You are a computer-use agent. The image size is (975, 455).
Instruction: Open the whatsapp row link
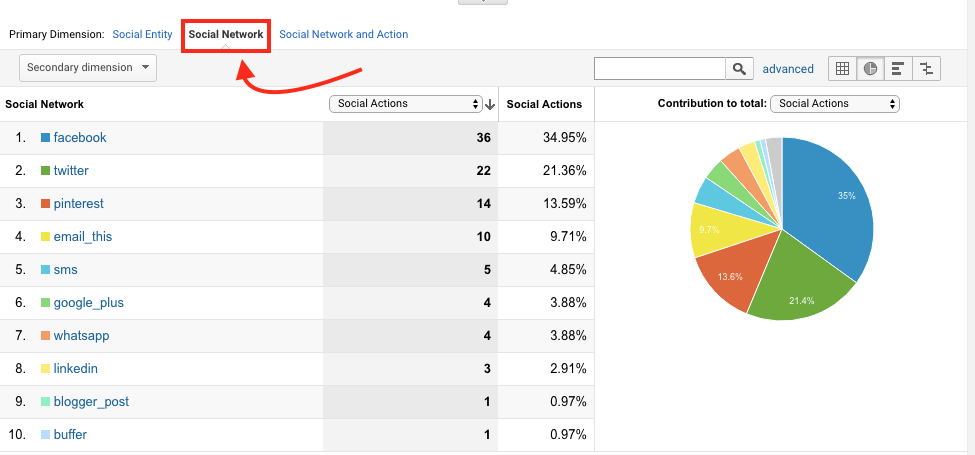click(x=81, y=336)
